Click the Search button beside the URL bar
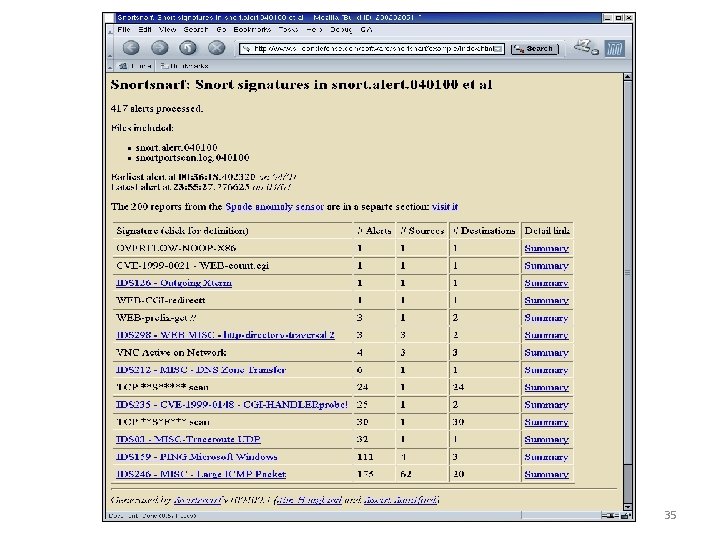The height and width of the screenshot is (540, 720). [x=535, y=49]
